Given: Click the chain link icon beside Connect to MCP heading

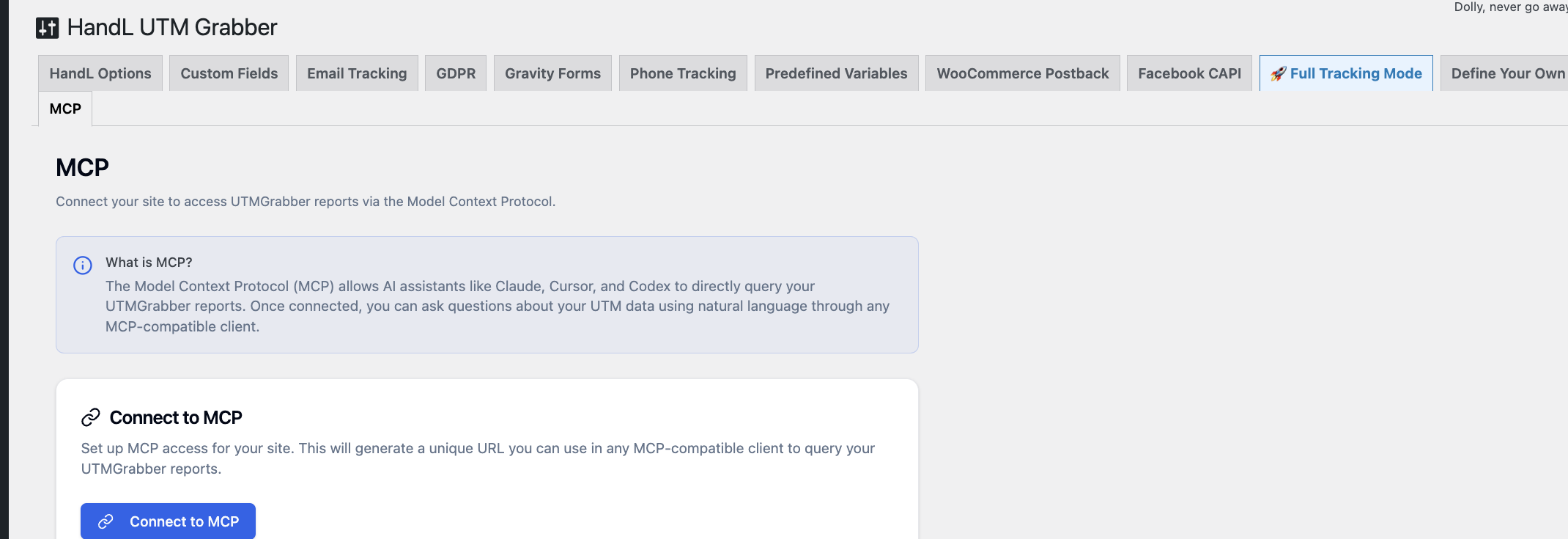Looking at the screenshot, I should (91, 417).
